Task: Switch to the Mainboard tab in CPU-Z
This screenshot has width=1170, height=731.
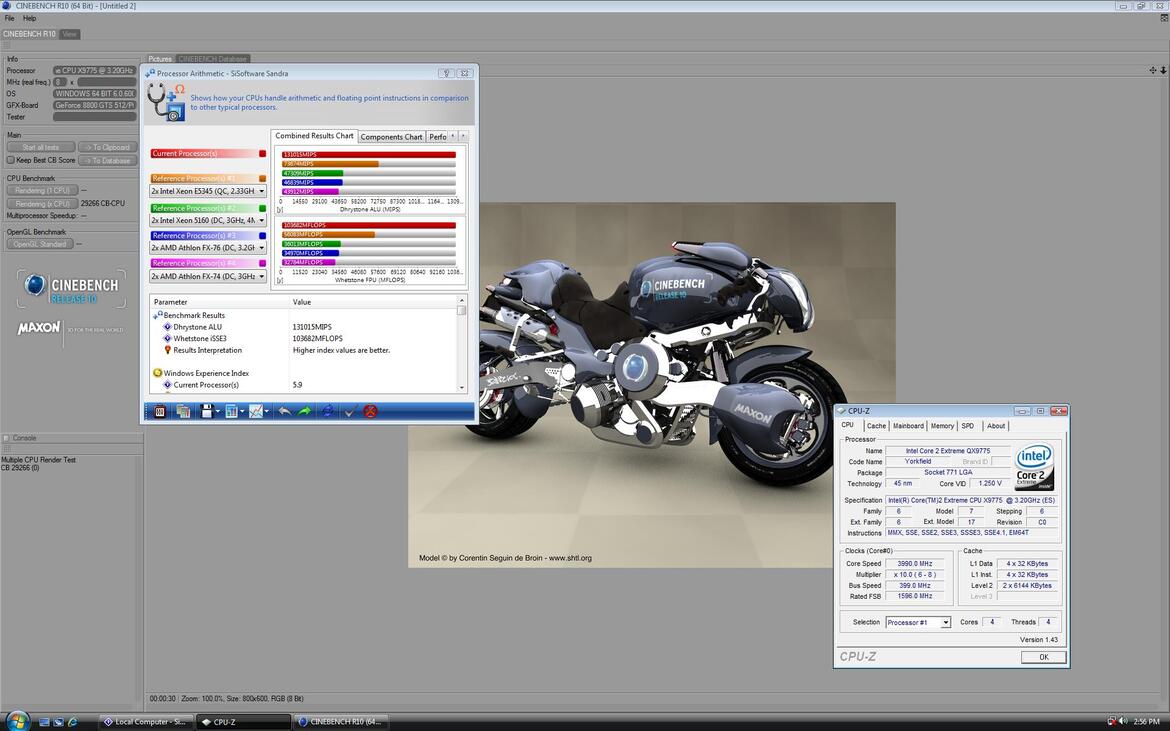Action: [x=908, y=426]
